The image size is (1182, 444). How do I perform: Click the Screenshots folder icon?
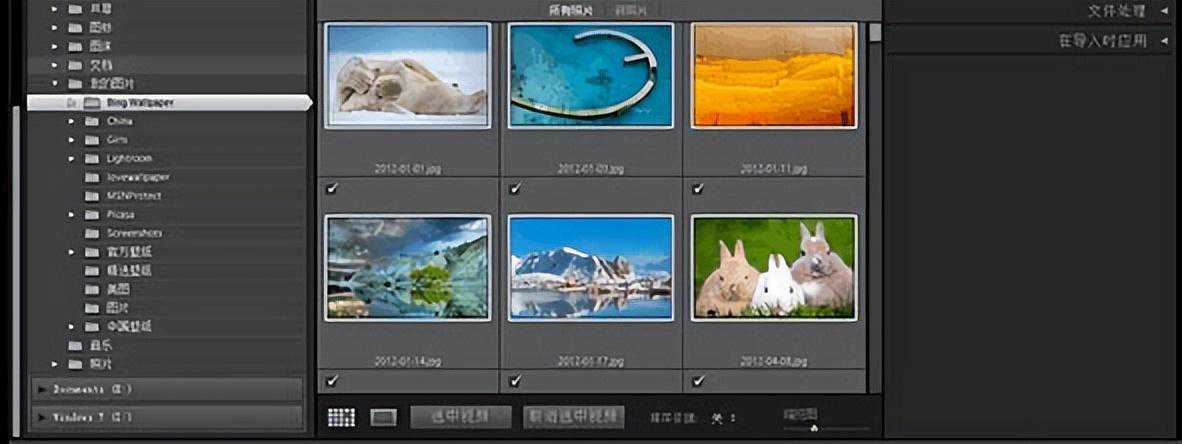(x=92, y=233)
